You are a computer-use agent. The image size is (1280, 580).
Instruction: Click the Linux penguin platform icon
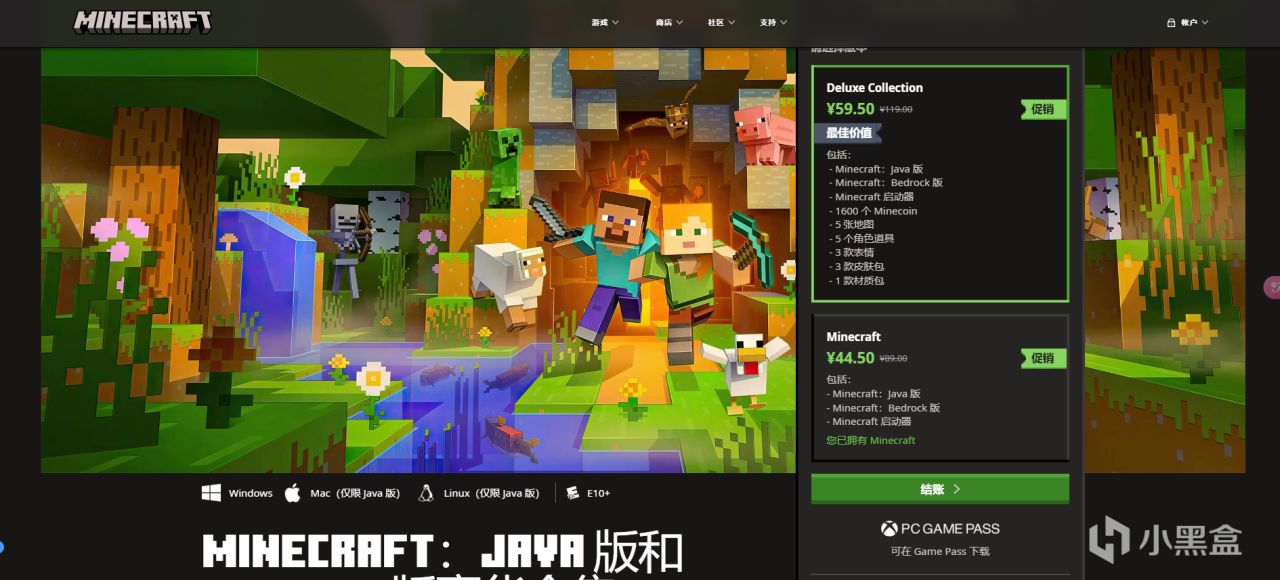pos(426,493)
